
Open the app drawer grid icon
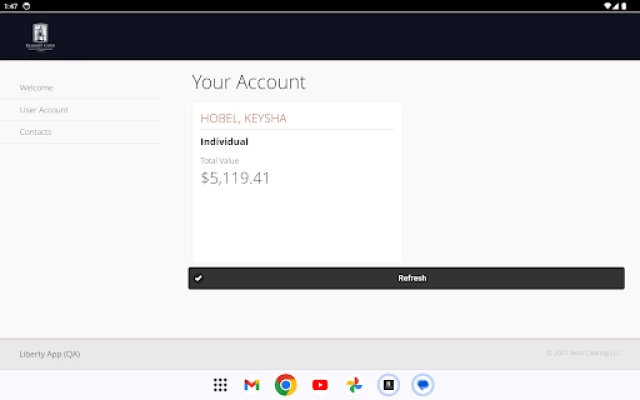220,384
